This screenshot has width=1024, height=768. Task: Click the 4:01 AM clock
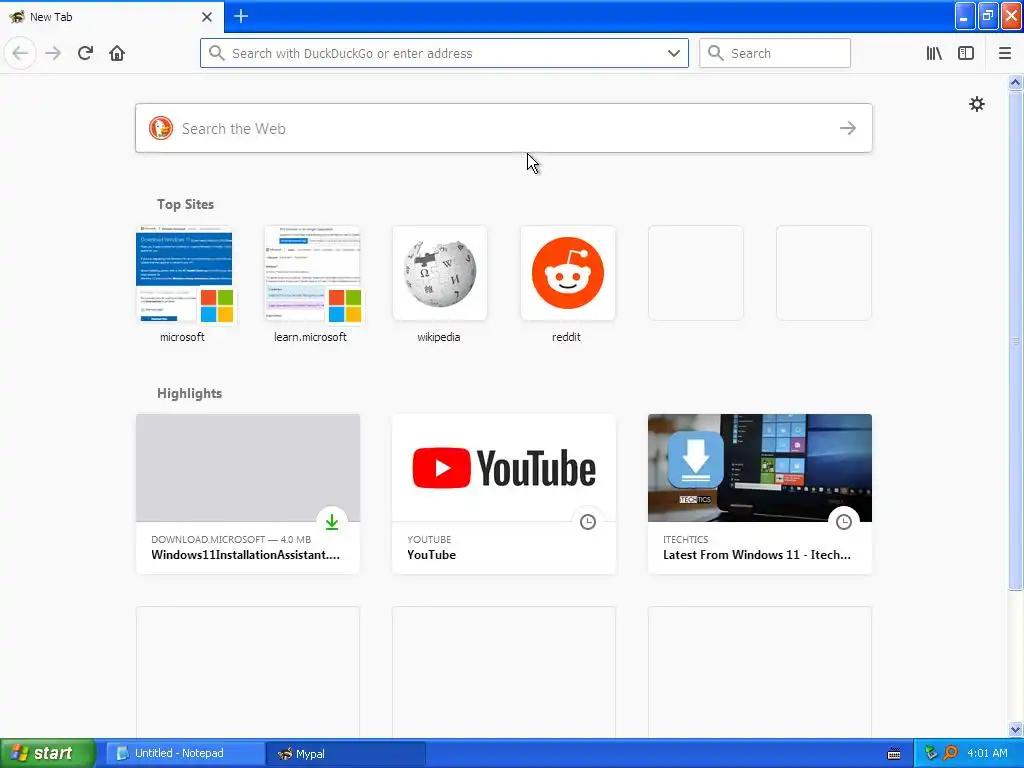click(987, 753)
